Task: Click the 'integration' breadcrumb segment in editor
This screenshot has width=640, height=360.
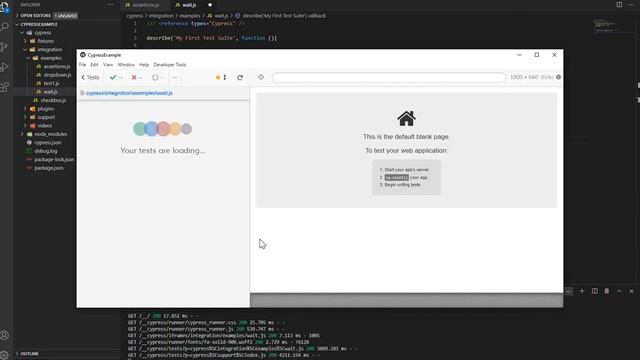Action: pyautogui.click(x=161, y=16)
